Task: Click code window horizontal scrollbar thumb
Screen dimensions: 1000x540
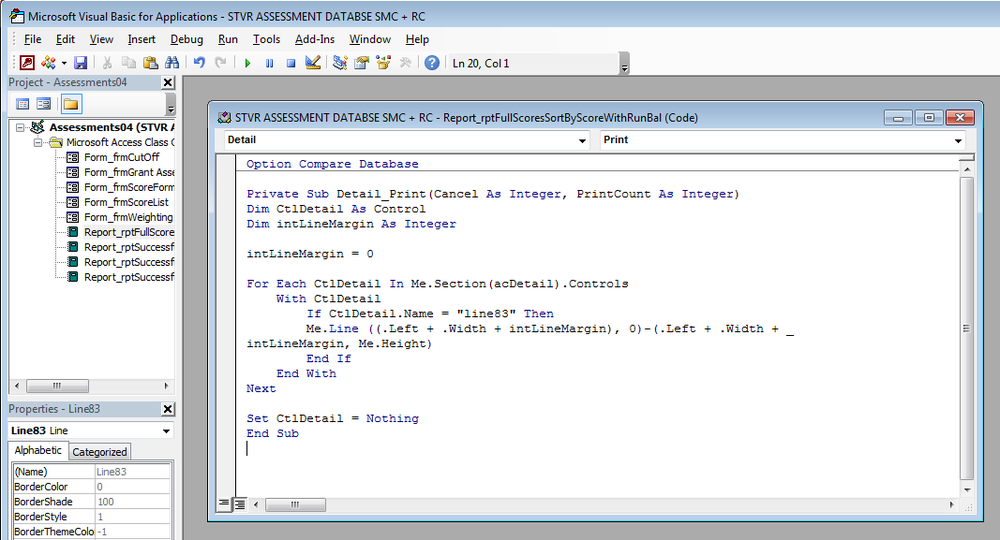Action: (295, 505)
